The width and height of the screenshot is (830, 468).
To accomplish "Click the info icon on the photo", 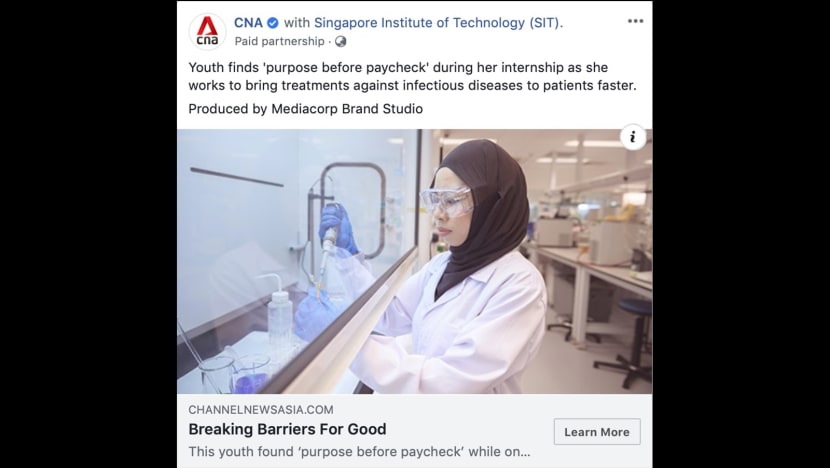I will click(633, 138).
